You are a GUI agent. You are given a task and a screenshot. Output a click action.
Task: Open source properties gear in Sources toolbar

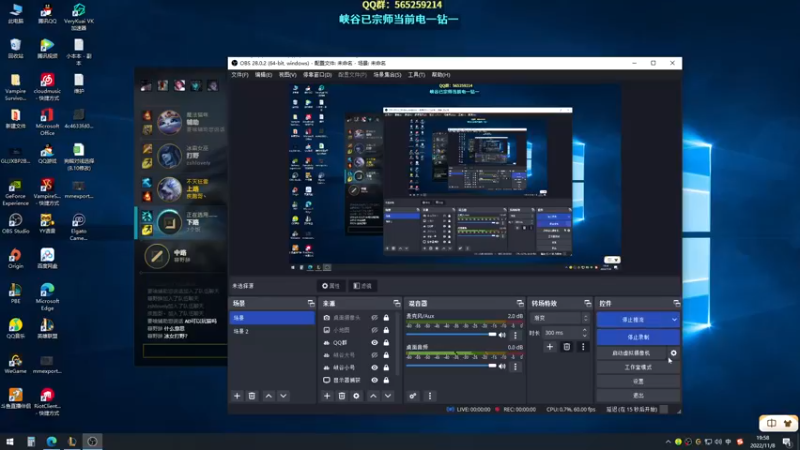pos(356,396)
